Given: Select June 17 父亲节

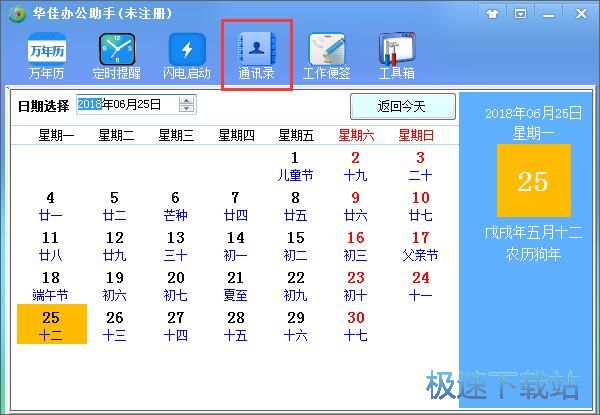Looking at the screenshot, I should tap(420, 246).
